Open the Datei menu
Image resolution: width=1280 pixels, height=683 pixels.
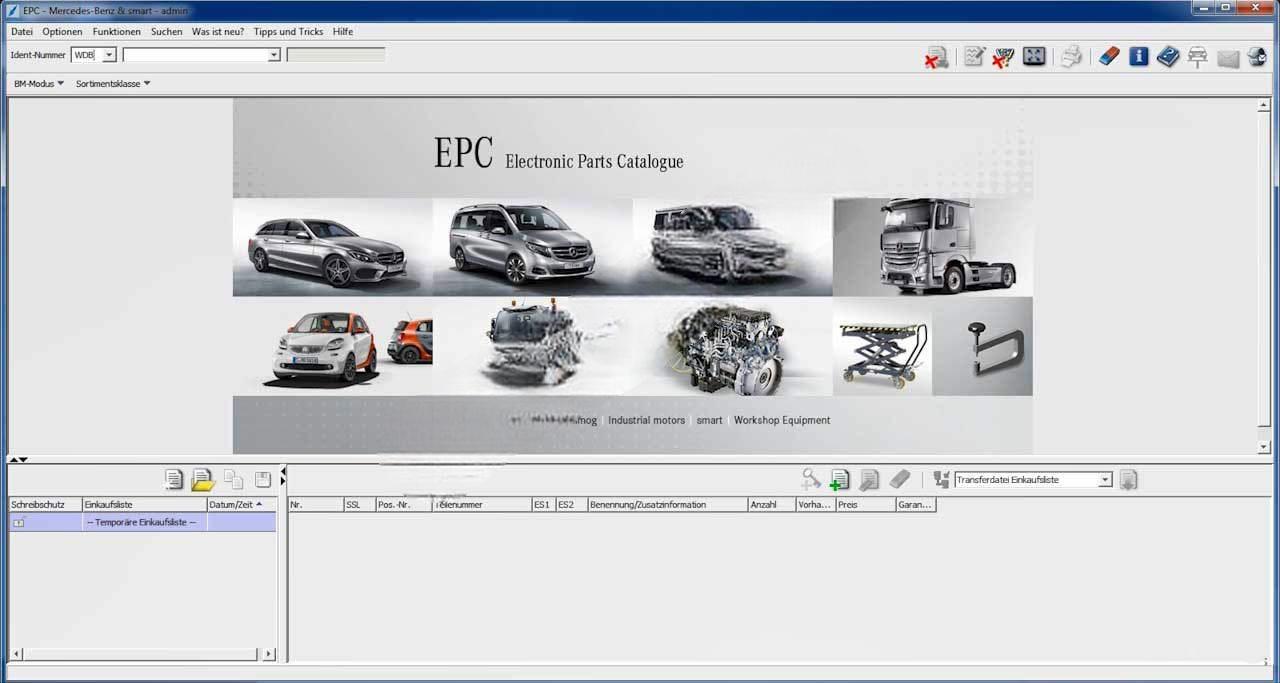22,32
